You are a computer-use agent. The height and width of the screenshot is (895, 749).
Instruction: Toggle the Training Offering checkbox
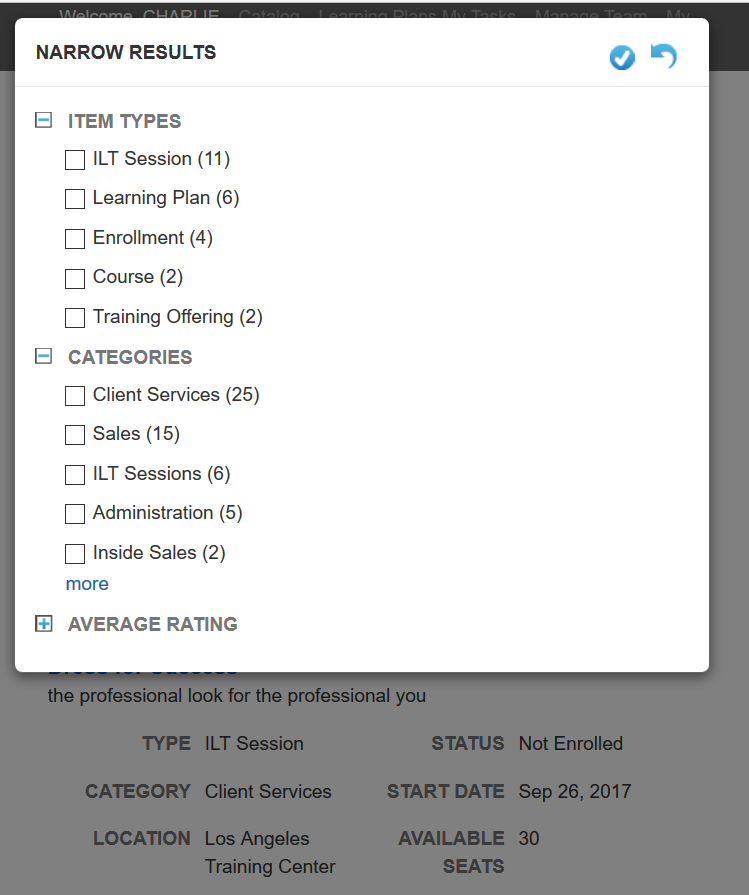coord(75,318)
